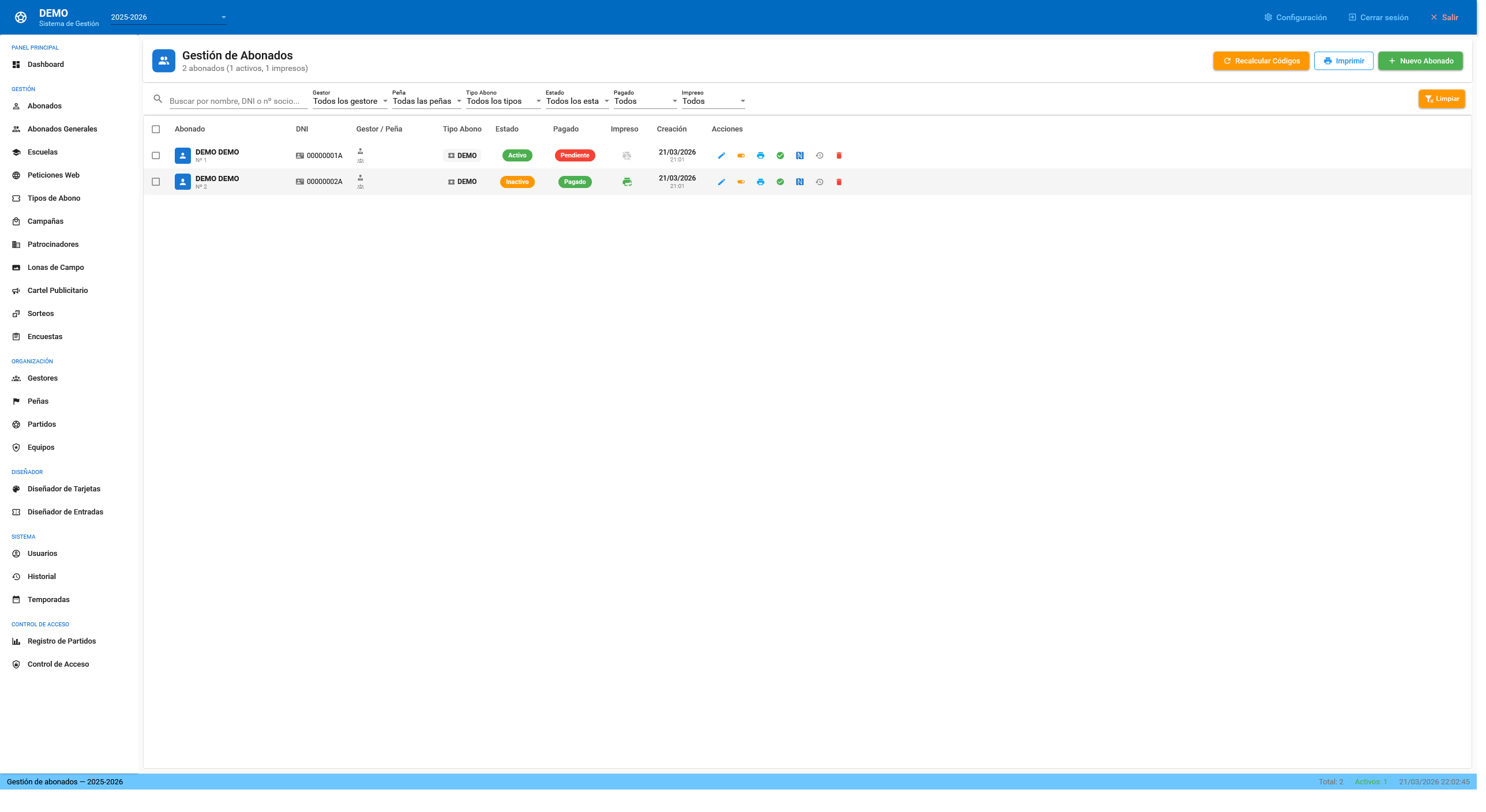
Task: Open the history clock icon for abonado Nº 2
Action: tap(819, 182)
